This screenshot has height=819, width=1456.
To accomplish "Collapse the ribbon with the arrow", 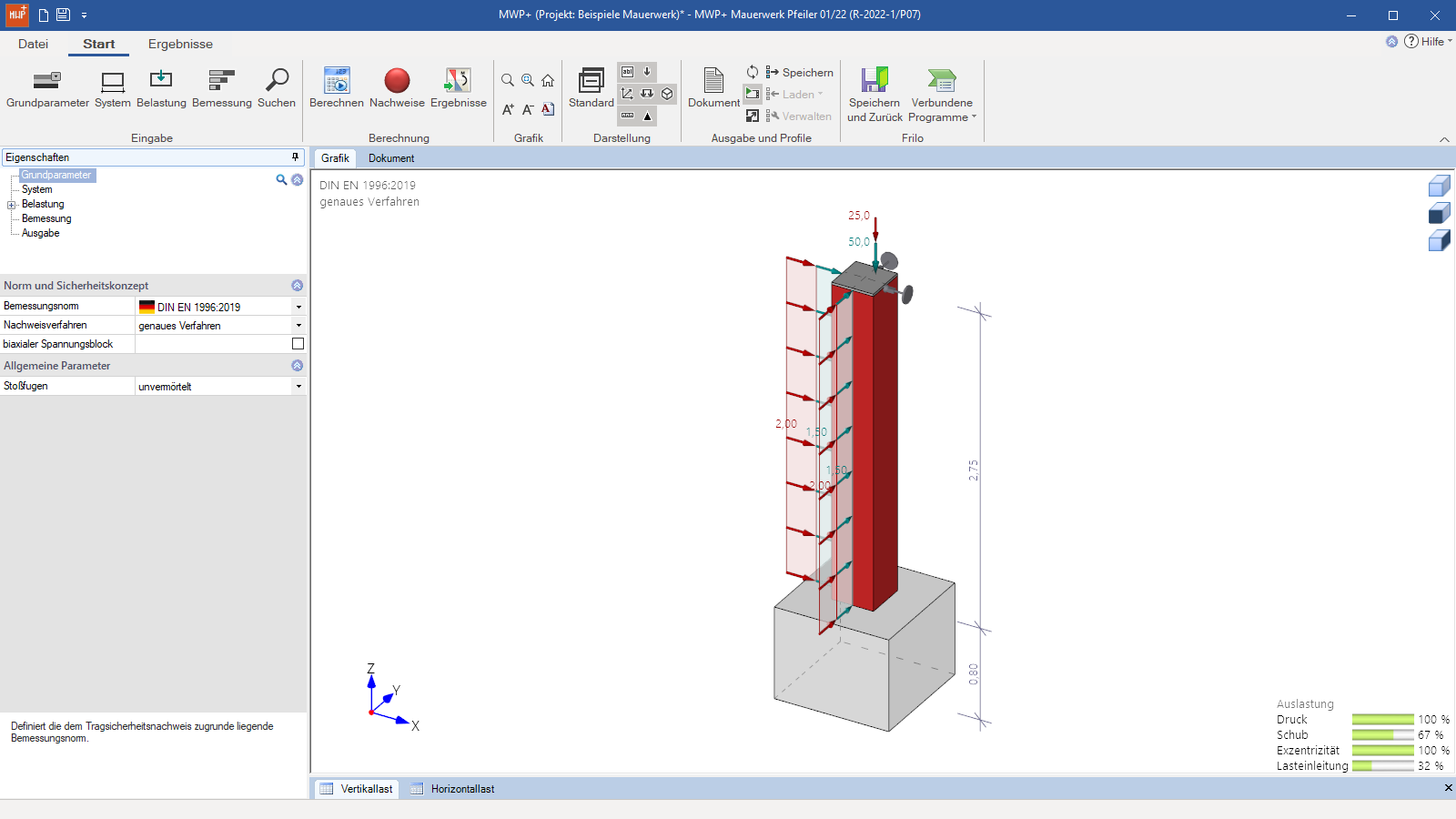I will coord(1444,139).
